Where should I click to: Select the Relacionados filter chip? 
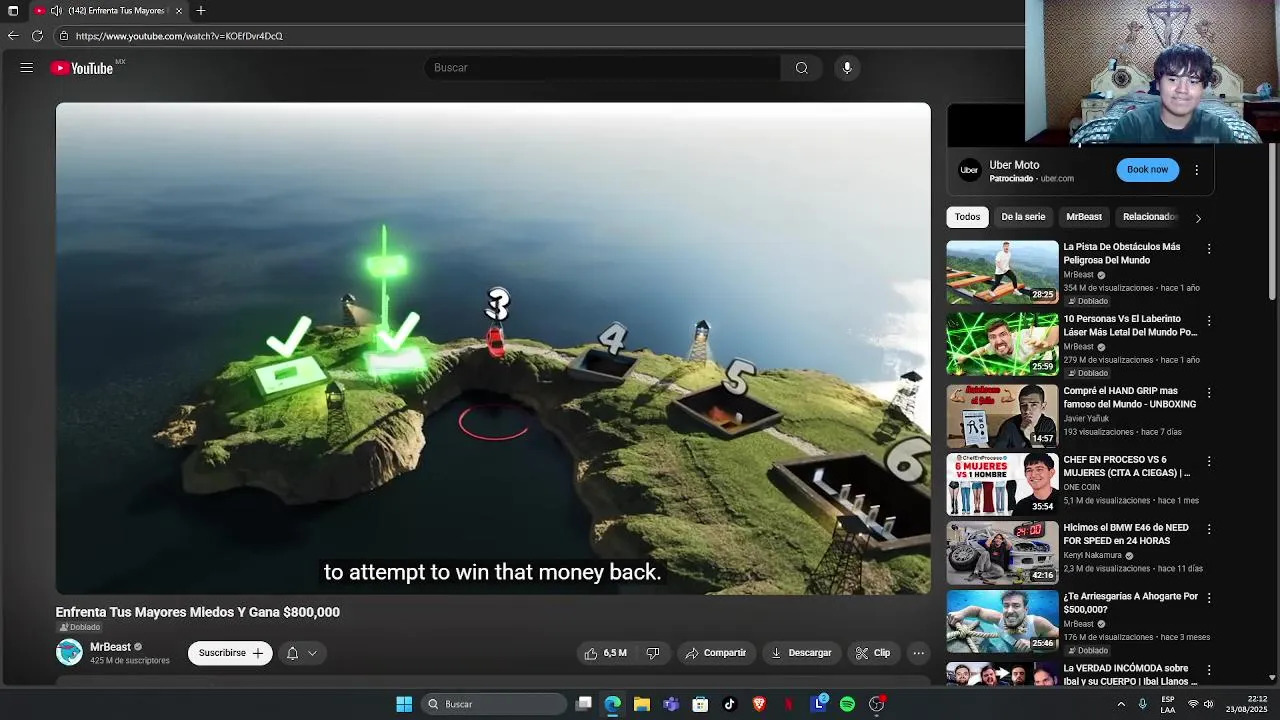pos(1150,217)
